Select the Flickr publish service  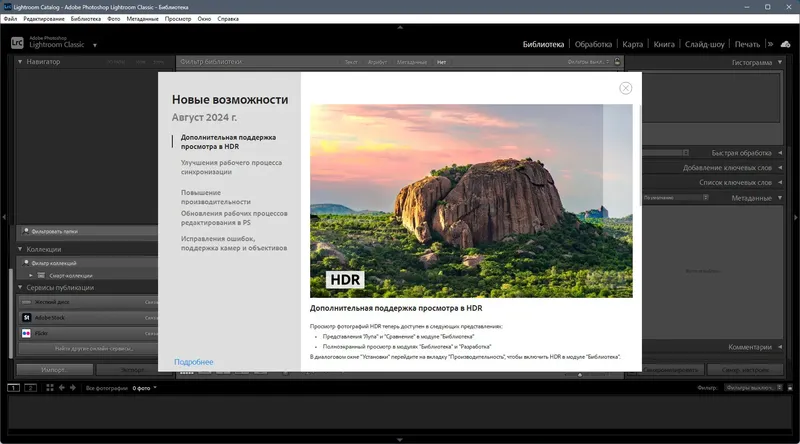point(88,333)
